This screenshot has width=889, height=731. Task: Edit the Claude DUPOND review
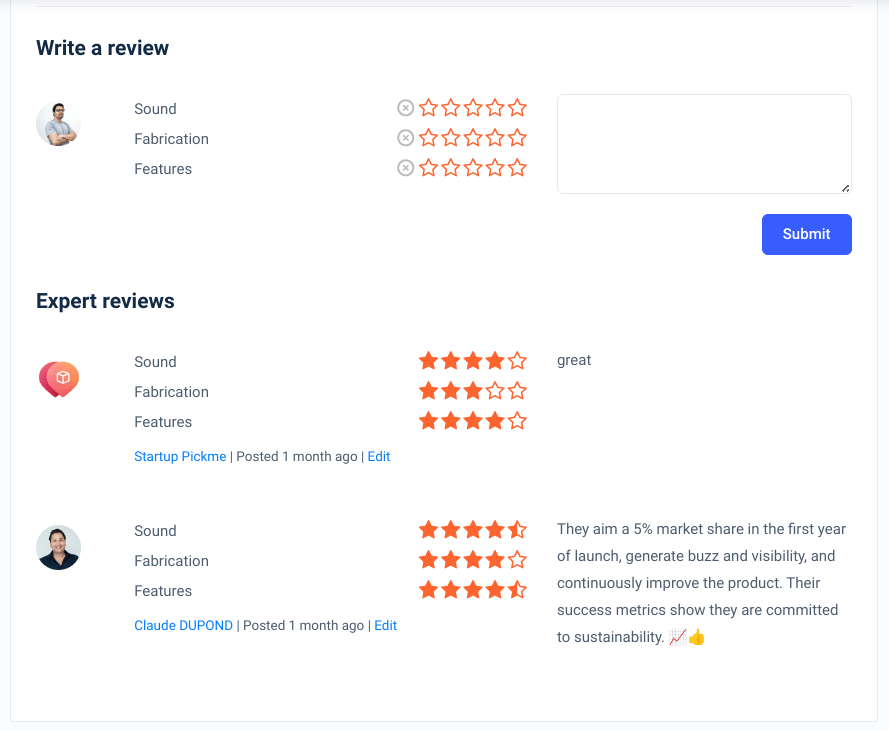tap(385, 626)
